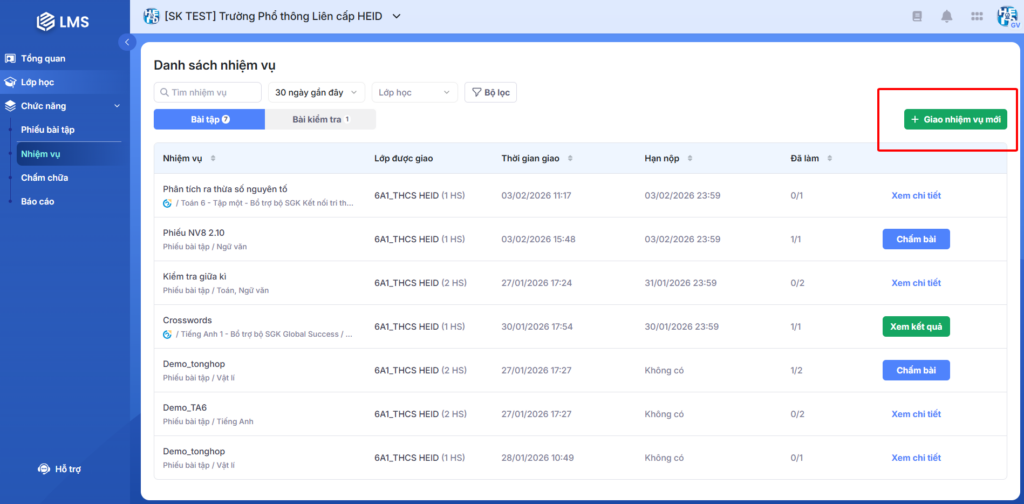View details of Kiểm tra giữa kì
The height and width of the screenshot is (504, 1024).
915,283
